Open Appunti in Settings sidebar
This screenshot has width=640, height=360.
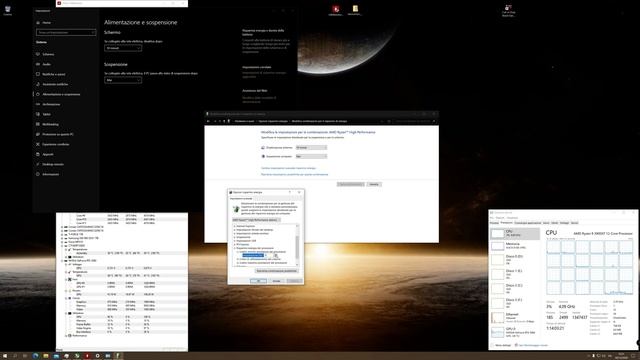click(x=48, y=154)
